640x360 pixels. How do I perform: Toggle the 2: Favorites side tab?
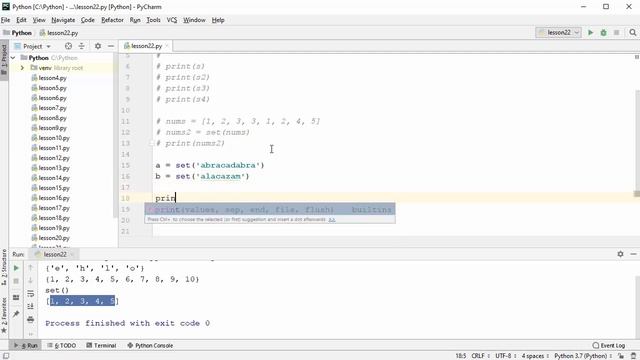(4, 315)
